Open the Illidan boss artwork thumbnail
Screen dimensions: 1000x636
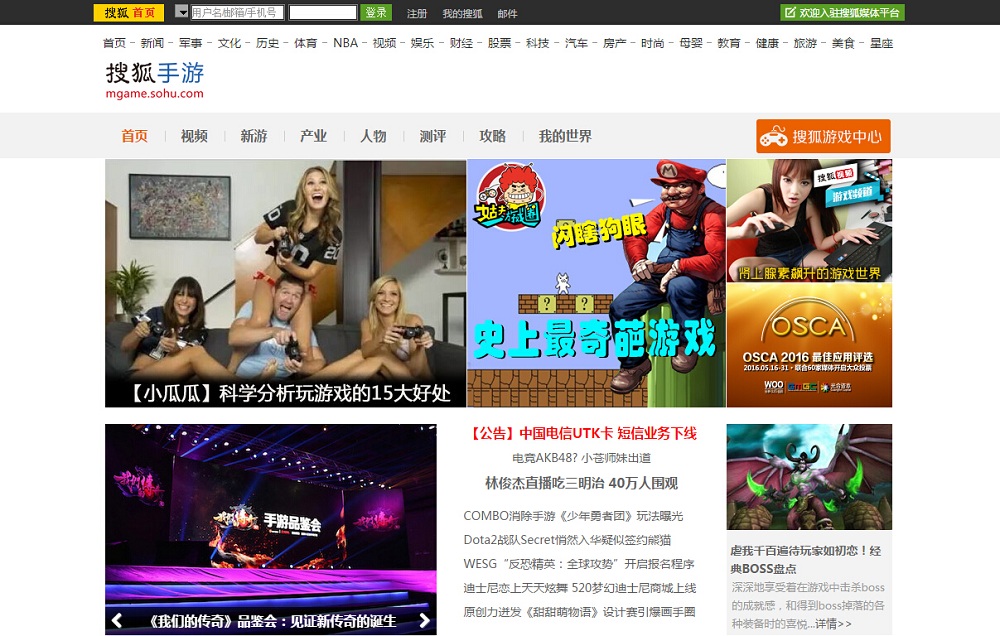[x=809, y=477]
